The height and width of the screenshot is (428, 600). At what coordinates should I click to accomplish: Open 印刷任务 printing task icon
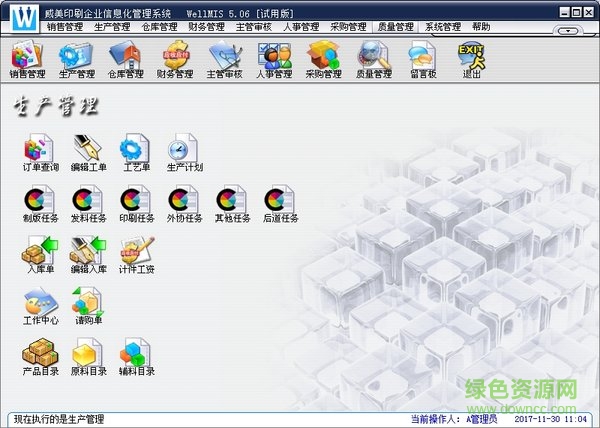136,203
